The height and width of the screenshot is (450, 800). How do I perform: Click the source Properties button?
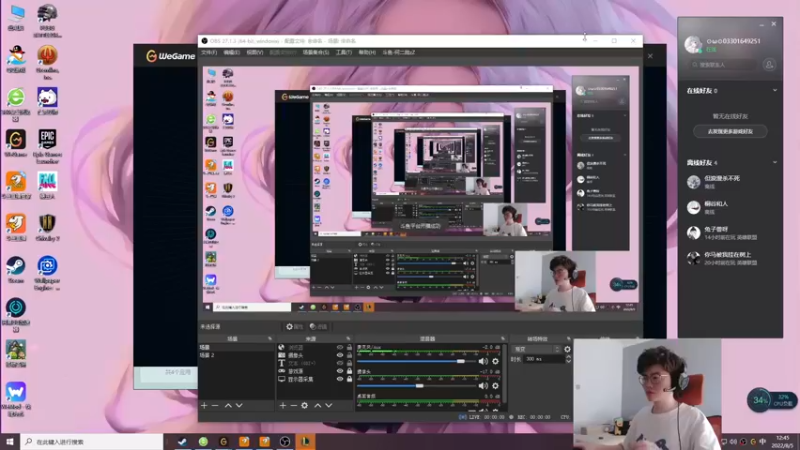(x=294, y=327)
